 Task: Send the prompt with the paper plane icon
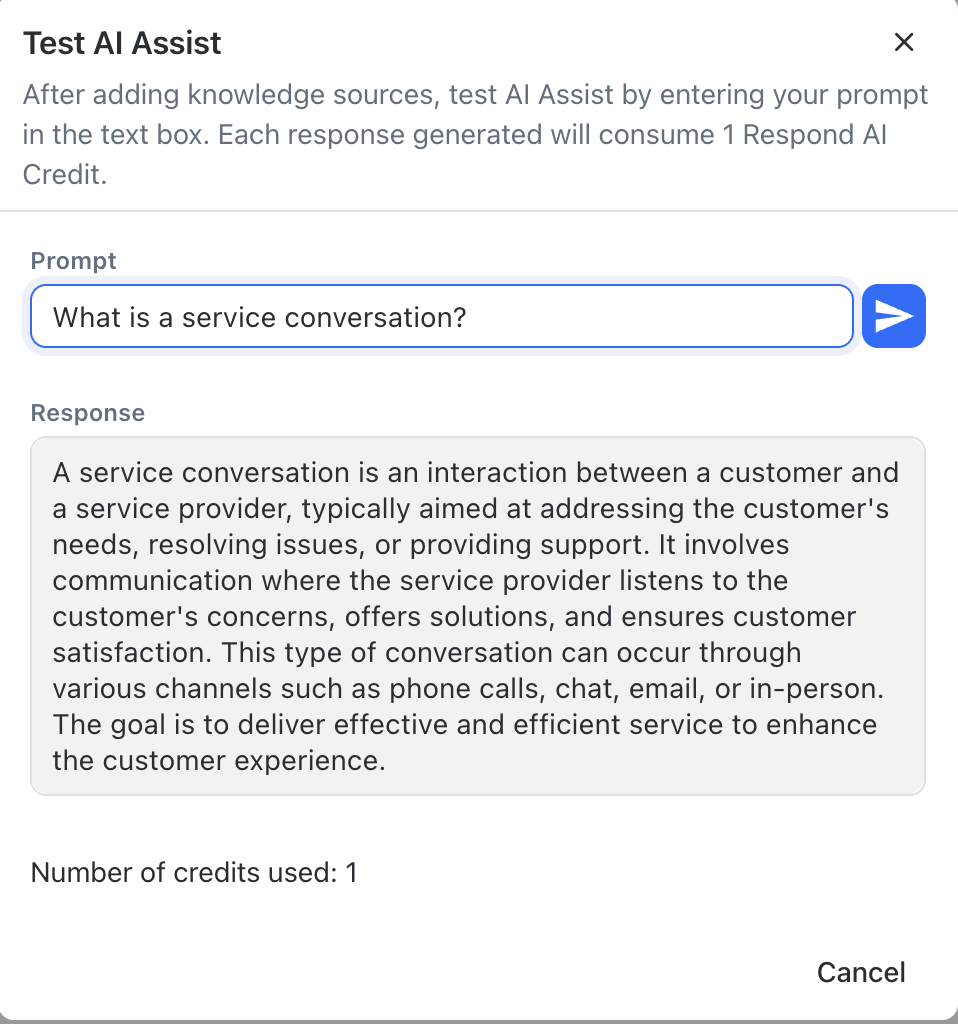[x=893, y=317]
